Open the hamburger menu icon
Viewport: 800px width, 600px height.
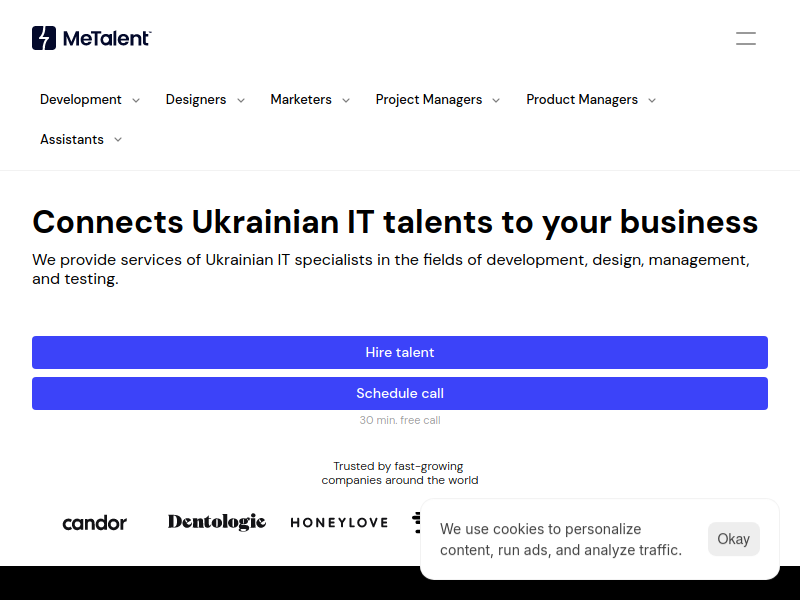[x=745, y=38]
